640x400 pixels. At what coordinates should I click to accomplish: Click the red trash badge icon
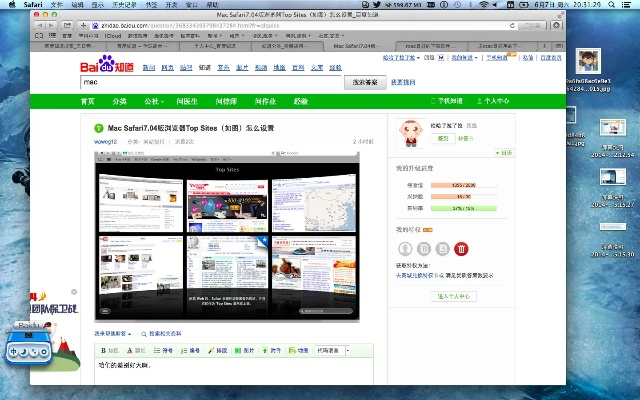coord(461,248)
